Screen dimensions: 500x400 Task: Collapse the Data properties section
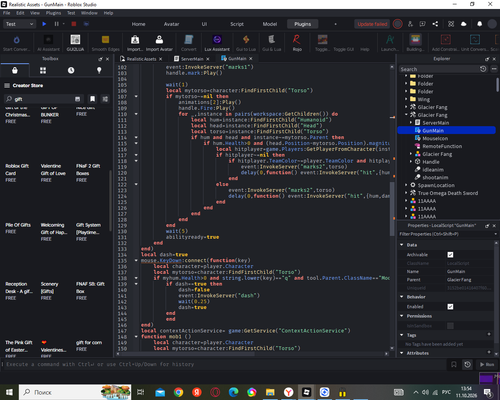[x=402, y=245]
